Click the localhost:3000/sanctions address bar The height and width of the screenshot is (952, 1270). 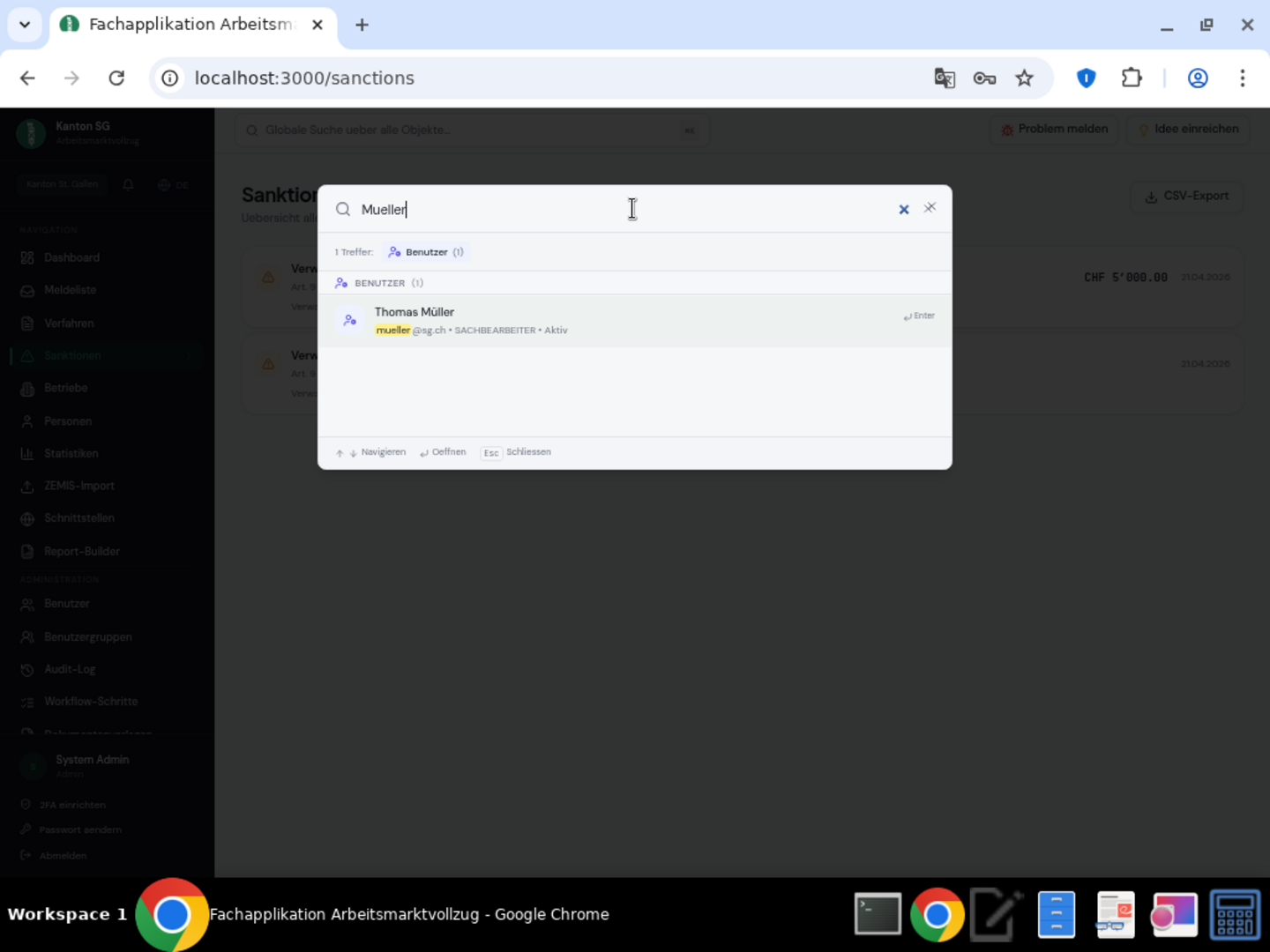304,78
